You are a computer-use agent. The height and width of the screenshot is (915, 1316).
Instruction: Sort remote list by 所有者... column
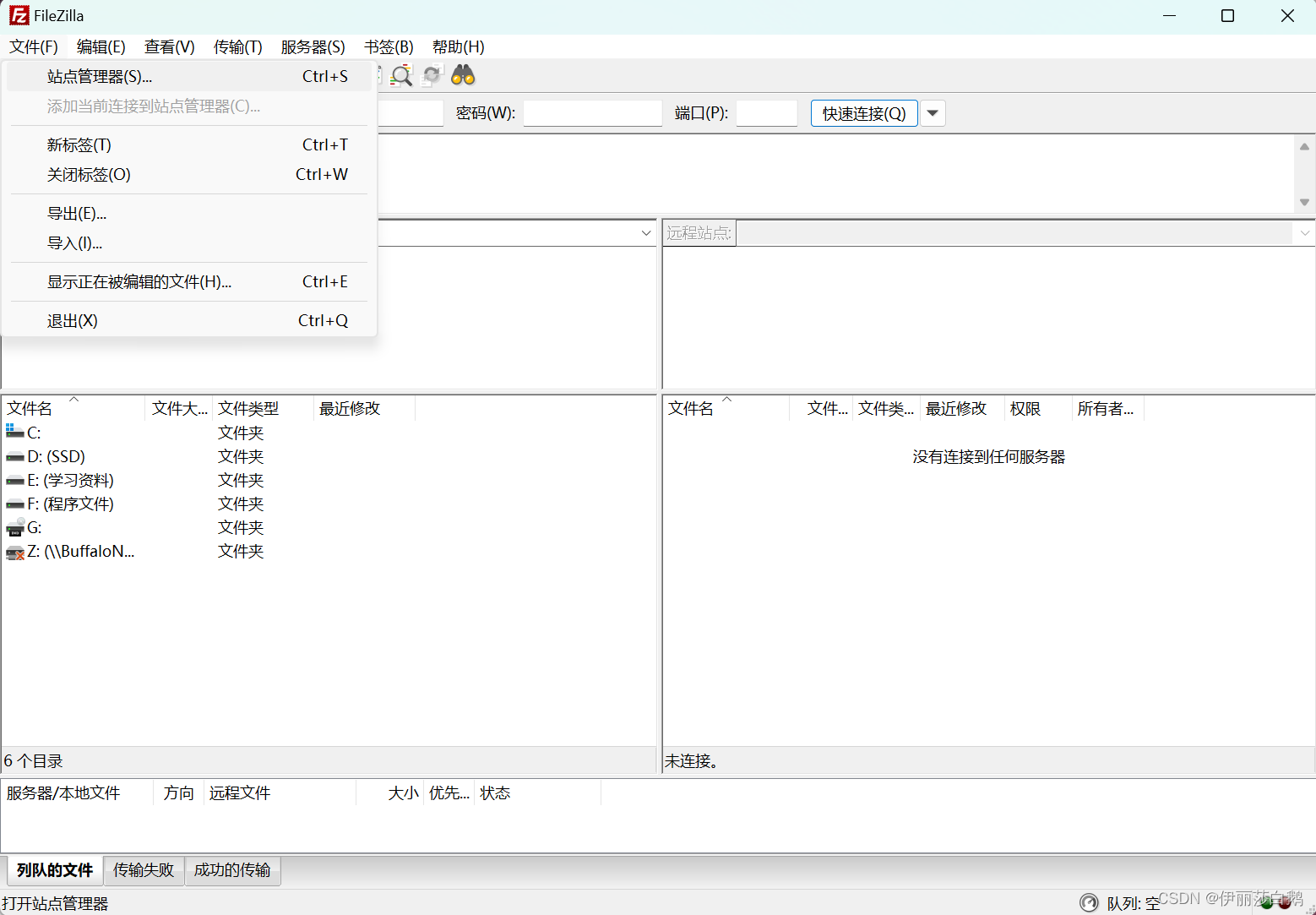(x=1107, y=408)
